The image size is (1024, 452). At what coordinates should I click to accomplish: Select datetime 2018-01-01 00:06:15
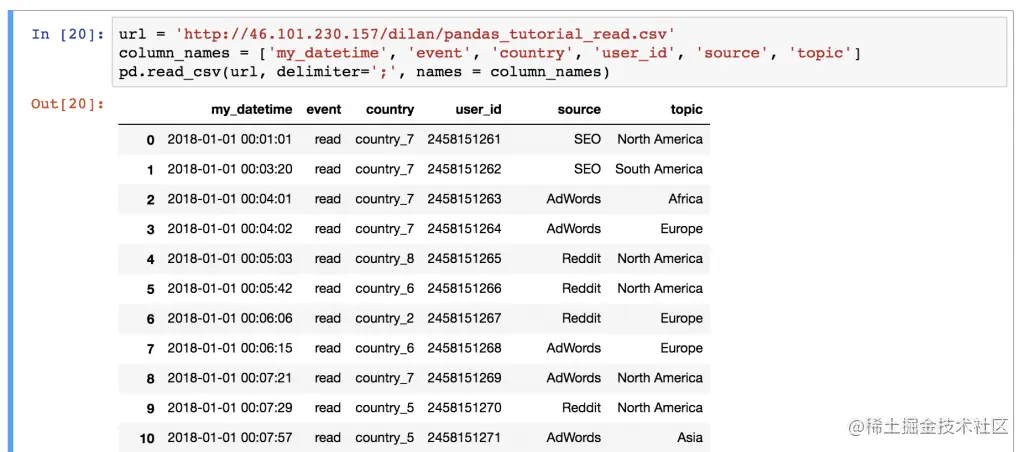[x=230, y=348]
